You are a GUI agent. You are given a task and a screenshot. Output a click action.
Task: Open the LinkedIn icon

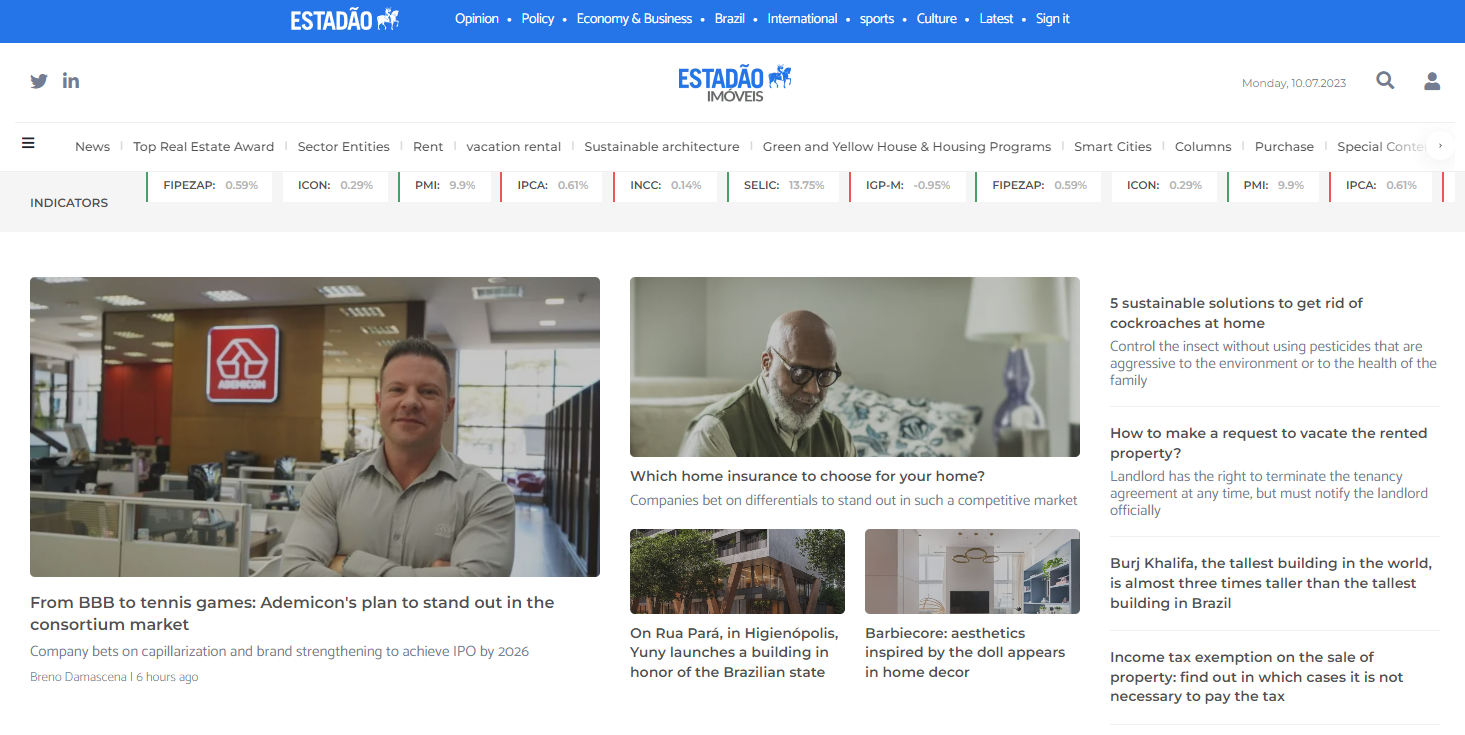70,80
